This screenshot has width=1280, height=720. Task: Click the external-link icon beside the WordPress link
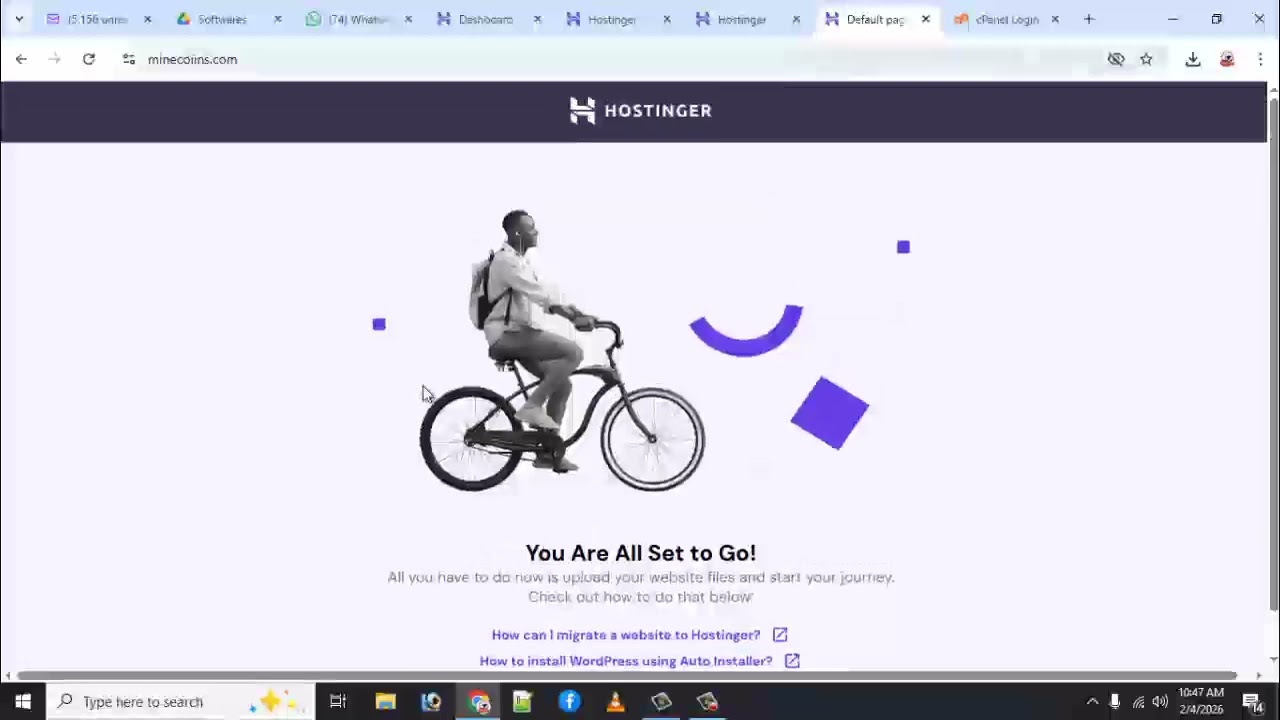coord(792,660)
